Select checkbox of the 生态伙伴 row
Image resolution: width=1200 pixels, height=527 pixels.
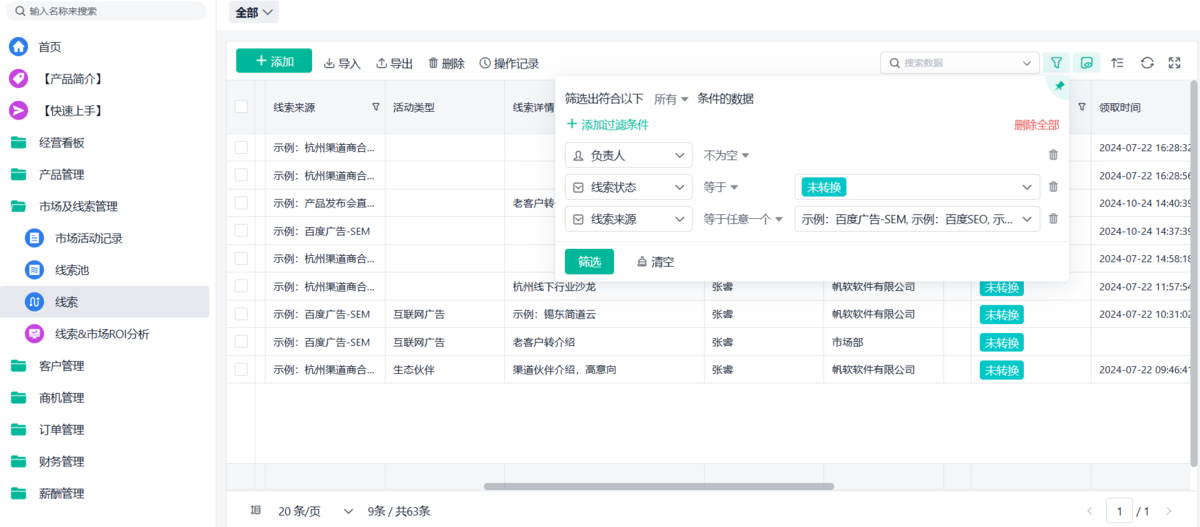(x=241, y=370)
